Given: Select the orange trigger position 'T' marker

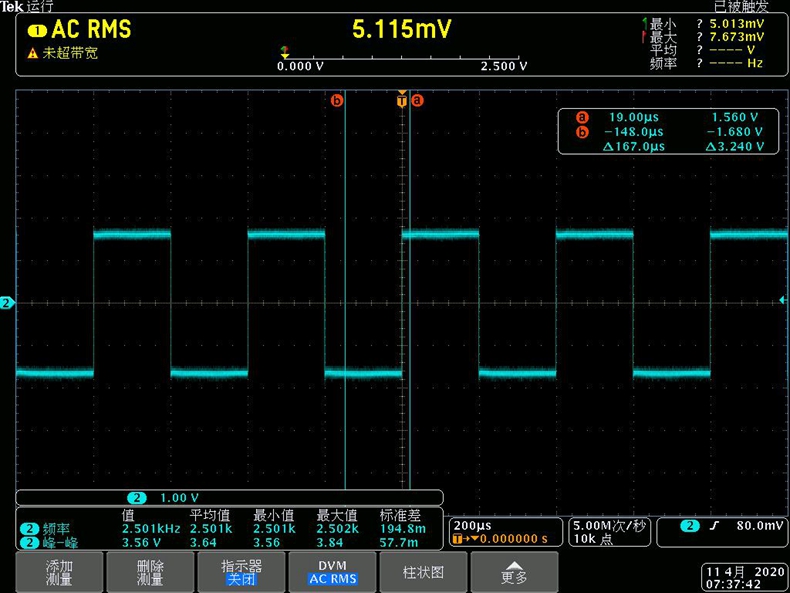Looking at the screenshot, I should click(402, 100).
